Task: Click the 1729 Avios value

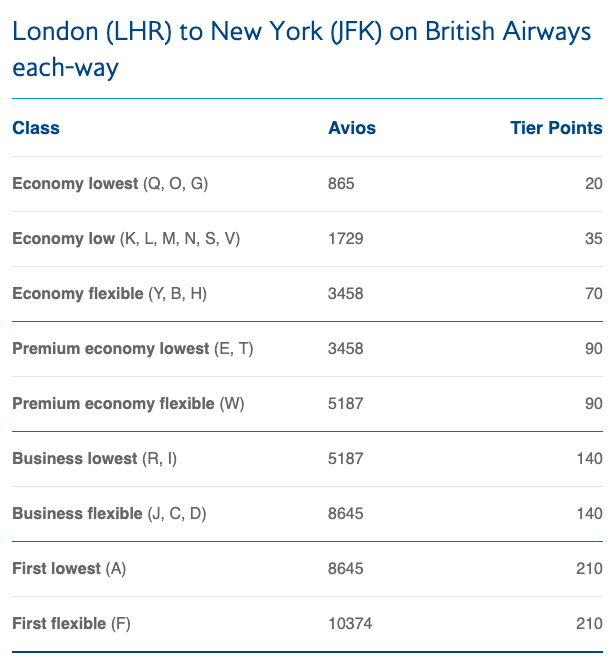Action: tap(345, 239)
